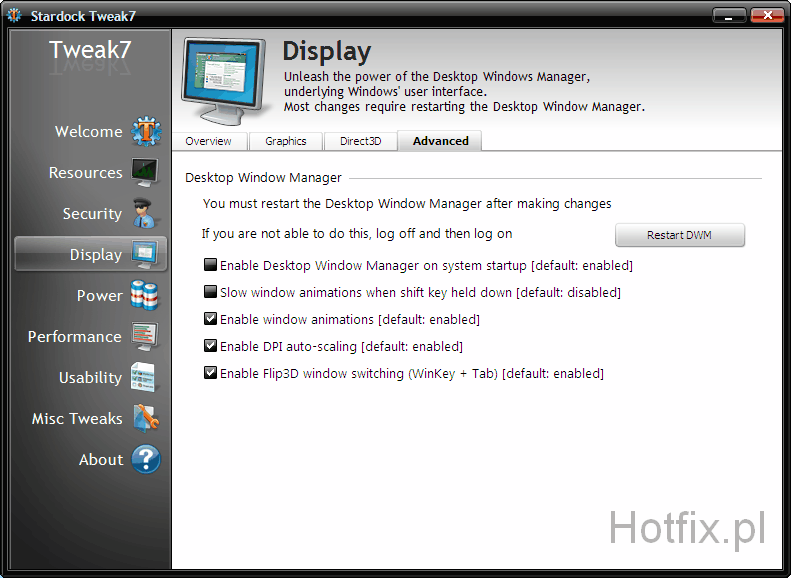Click the Usability checklist icon
The image size is (791, 578).
(x=143, y=377)
